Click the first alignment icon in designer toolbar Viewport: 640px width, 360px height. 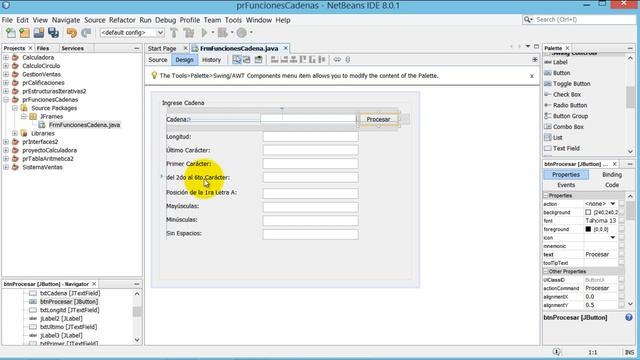pos(275,60)
